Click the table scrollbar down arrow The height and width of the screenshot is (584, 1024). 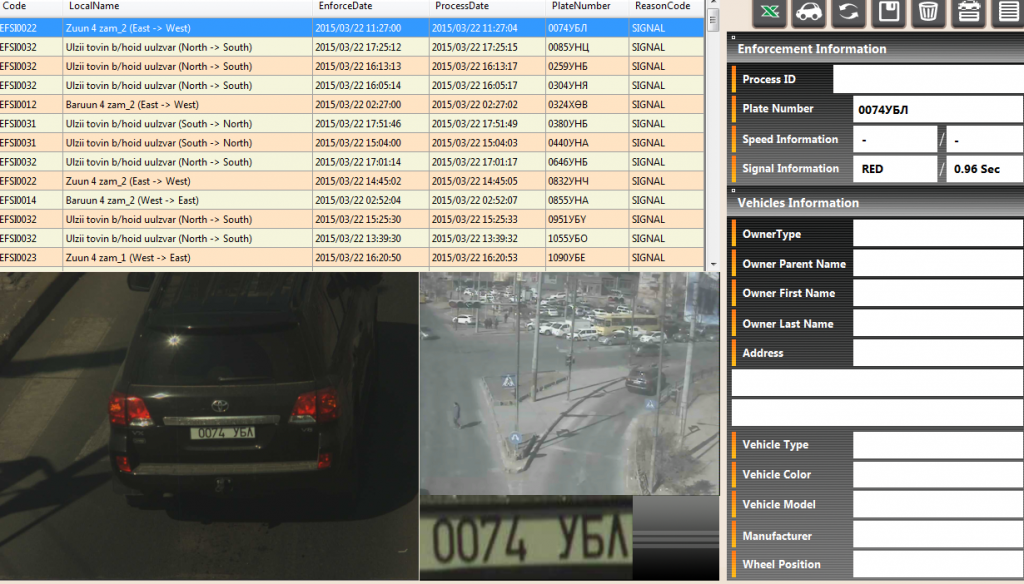click(x=712, y=264)
